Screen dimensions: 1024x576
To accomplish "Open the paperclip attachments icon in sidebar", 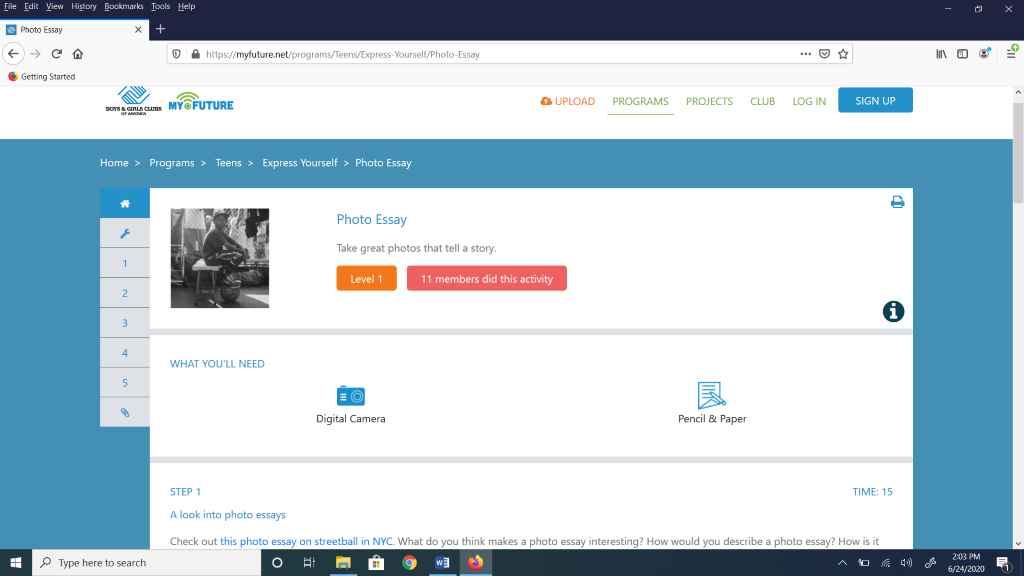I will [x=125, y=412].
